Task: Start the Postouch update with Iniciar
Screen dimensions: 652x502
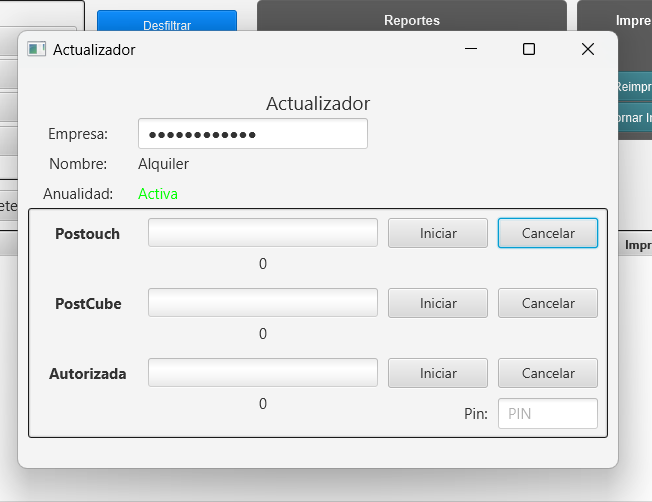Action: (x=438, y=233)
